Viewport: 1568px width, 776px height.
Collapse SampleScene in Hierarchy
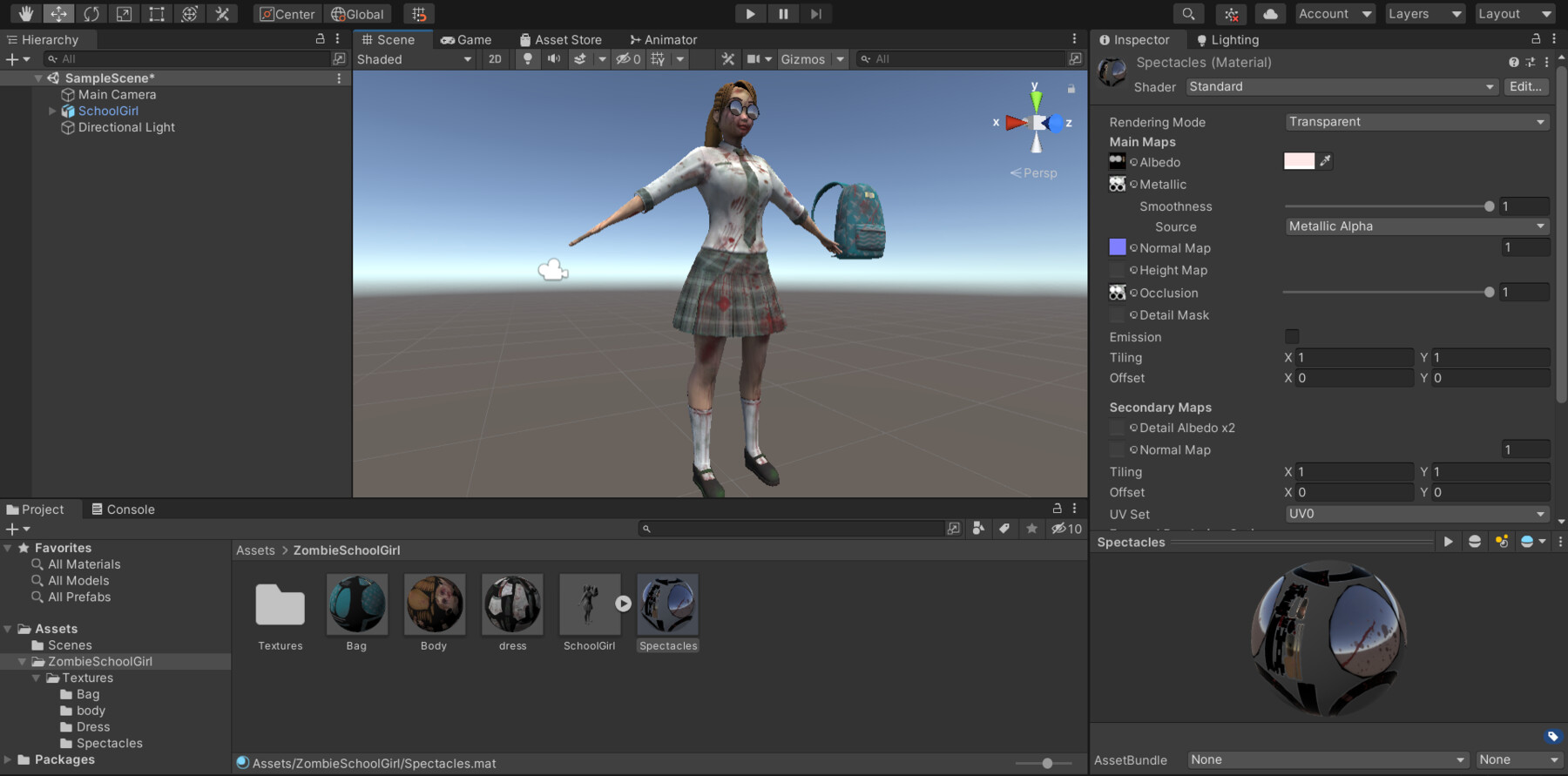38,78
